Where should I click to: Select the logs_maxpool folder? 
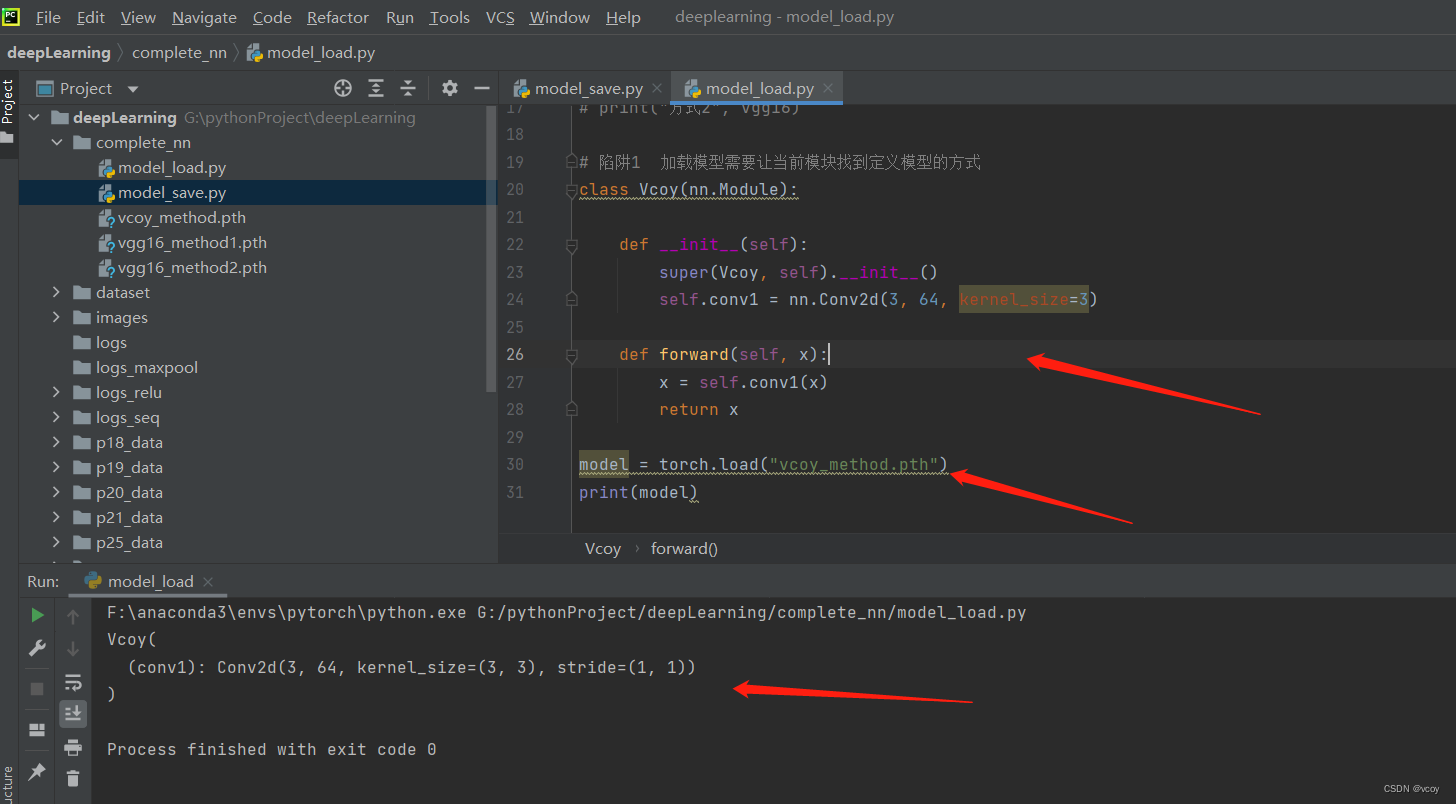(147, 368)
